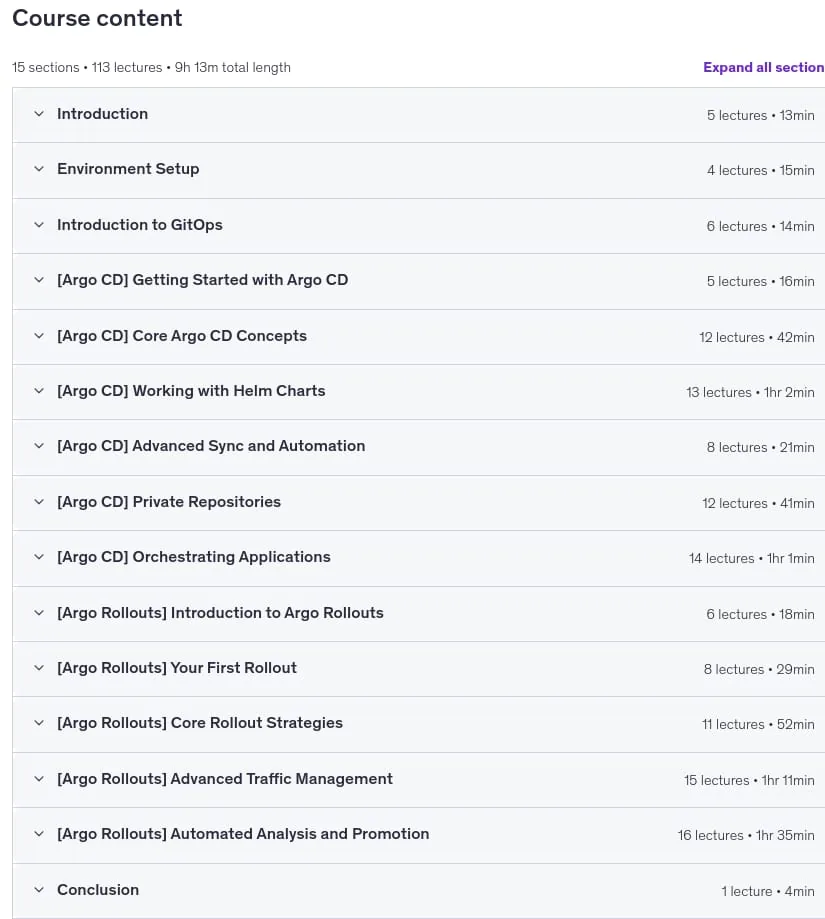This screenshot has height=919, width=825.
Task: Select [Argo Rollouts] Advanced Traffic Management title
Action: (224, 779)
